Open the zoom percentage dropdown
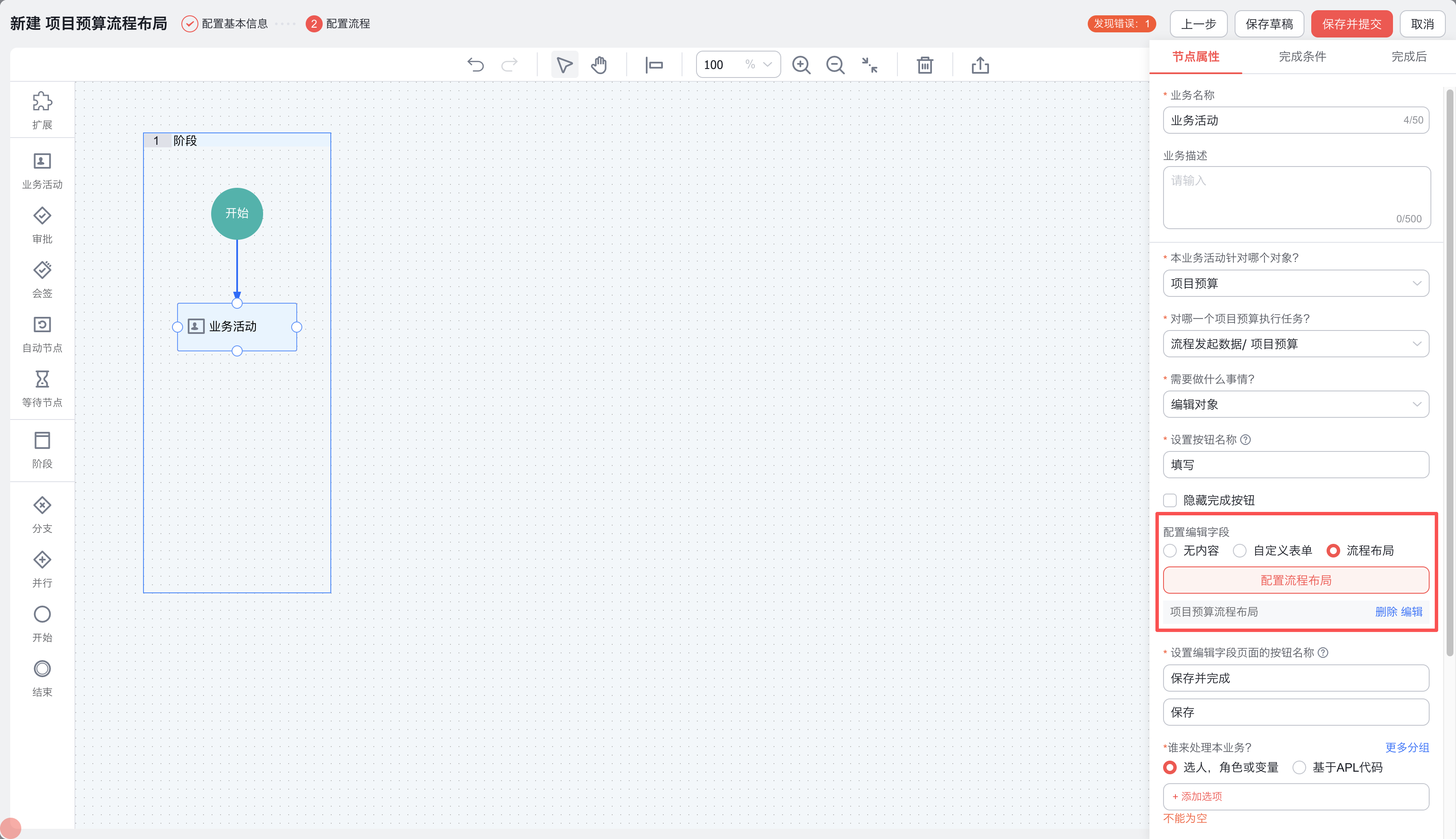This screenshot has height=839, width=1456. [x=767, y=65]
